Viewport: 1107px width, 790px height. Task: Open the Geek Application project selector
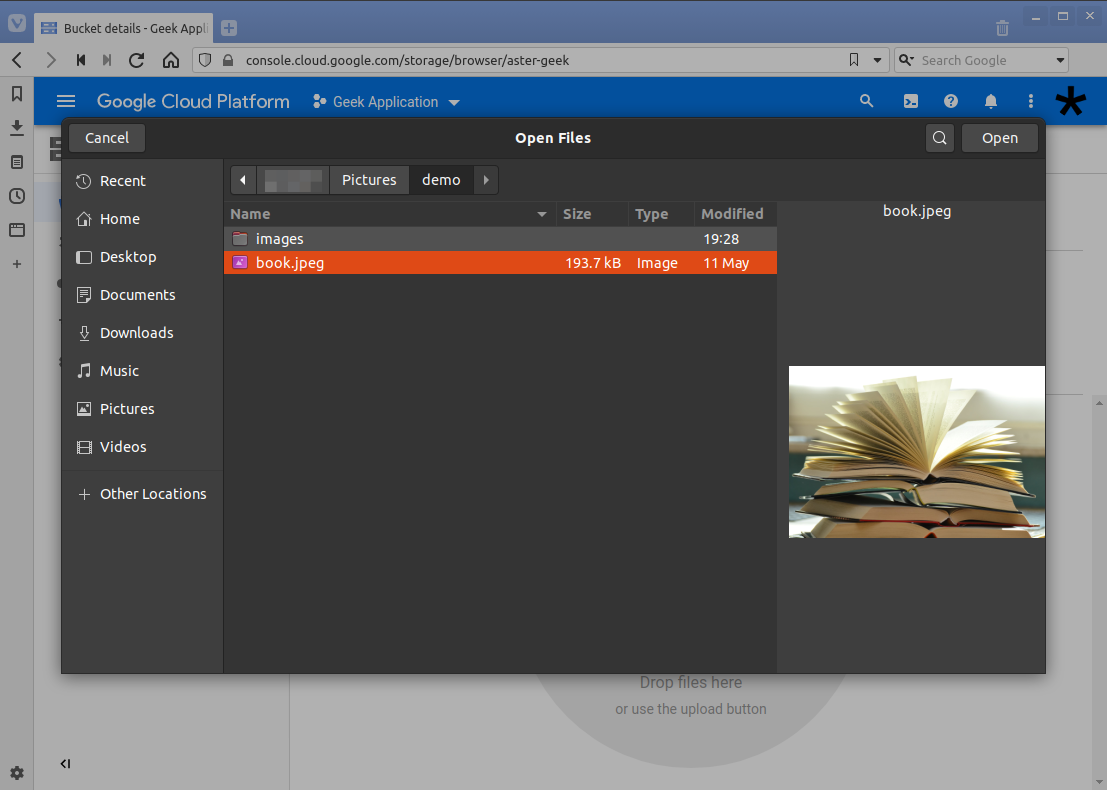point(385,101)
